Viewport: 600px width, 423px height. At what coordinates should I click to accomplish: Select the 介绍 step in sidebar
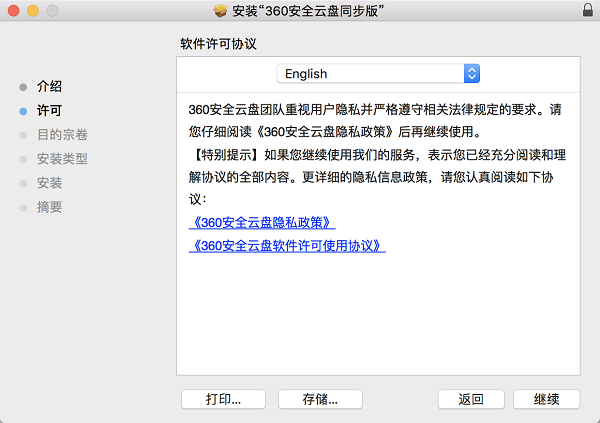pos(49,87)
